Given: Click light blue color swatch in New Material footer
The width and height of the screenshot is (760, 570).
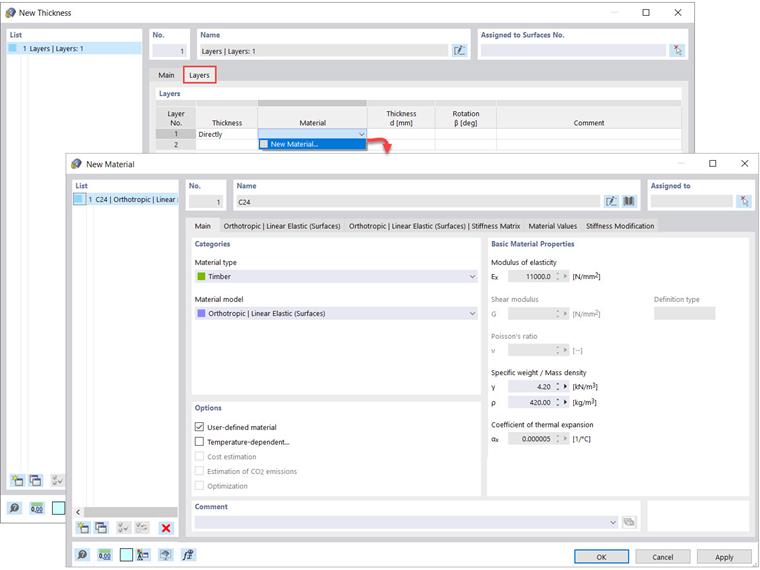Looking at the screenshot, I should click(126, 554).
